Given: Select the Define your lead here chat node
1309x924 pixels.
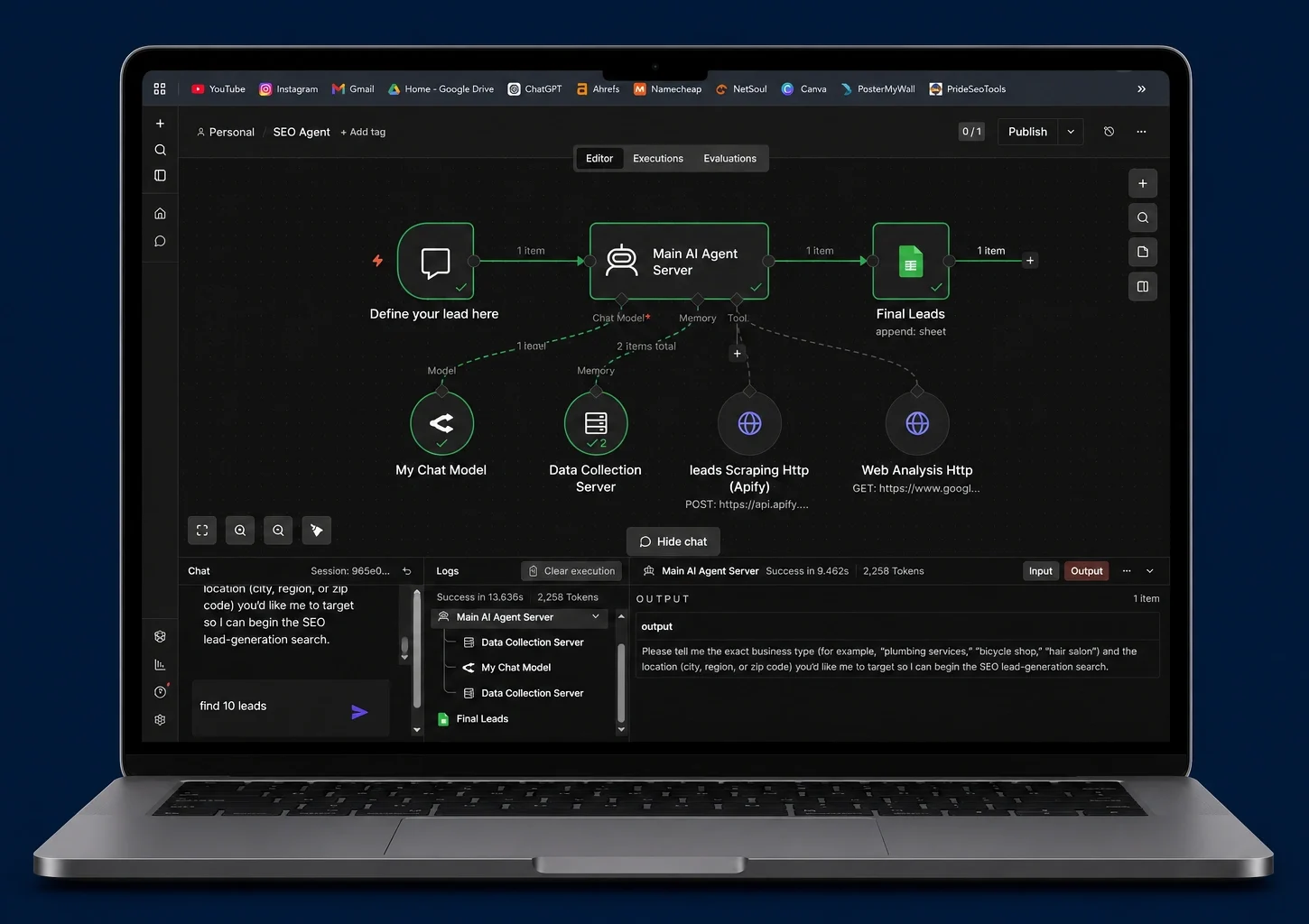Looking at the screenshot, I should [435, 262].
